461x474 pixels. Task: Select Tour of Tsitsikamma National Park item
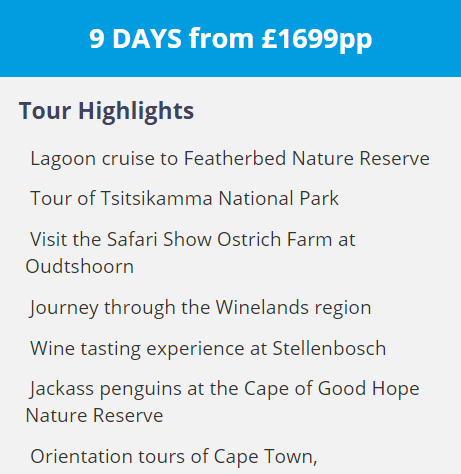pos(184,199)
